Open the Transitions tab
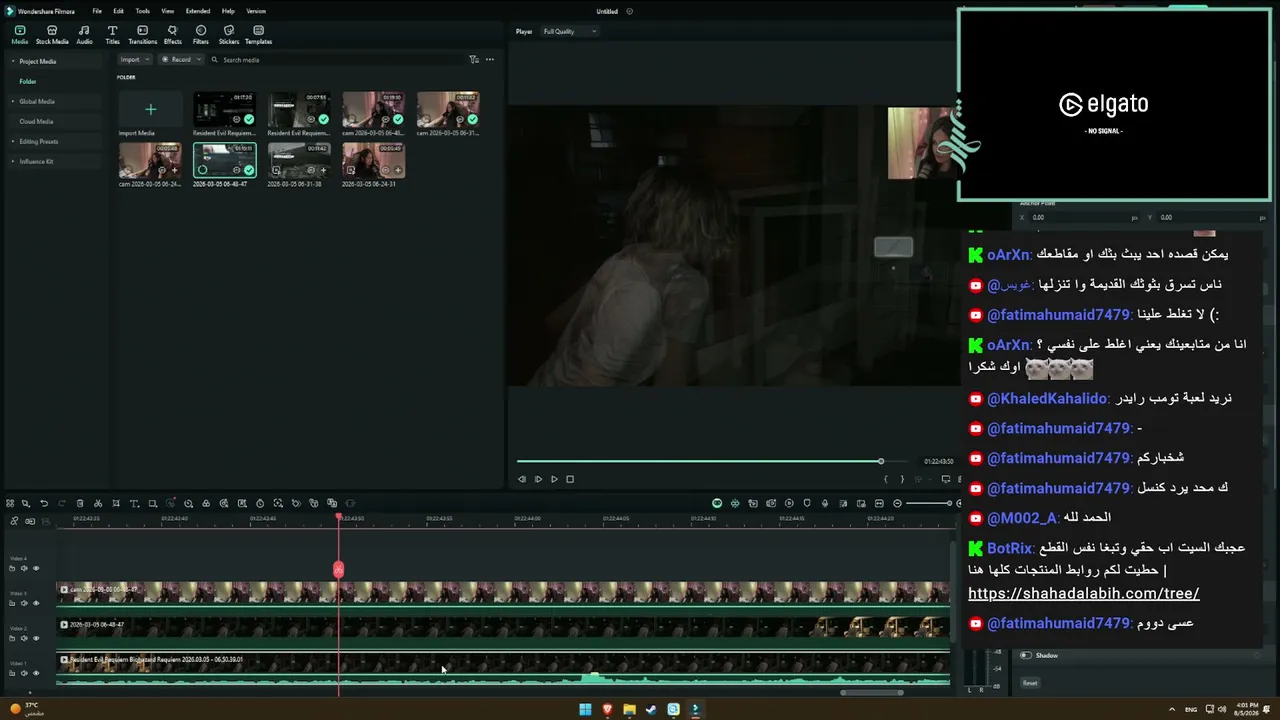This screenshot has width=1280, height=720. pos(142,35)
